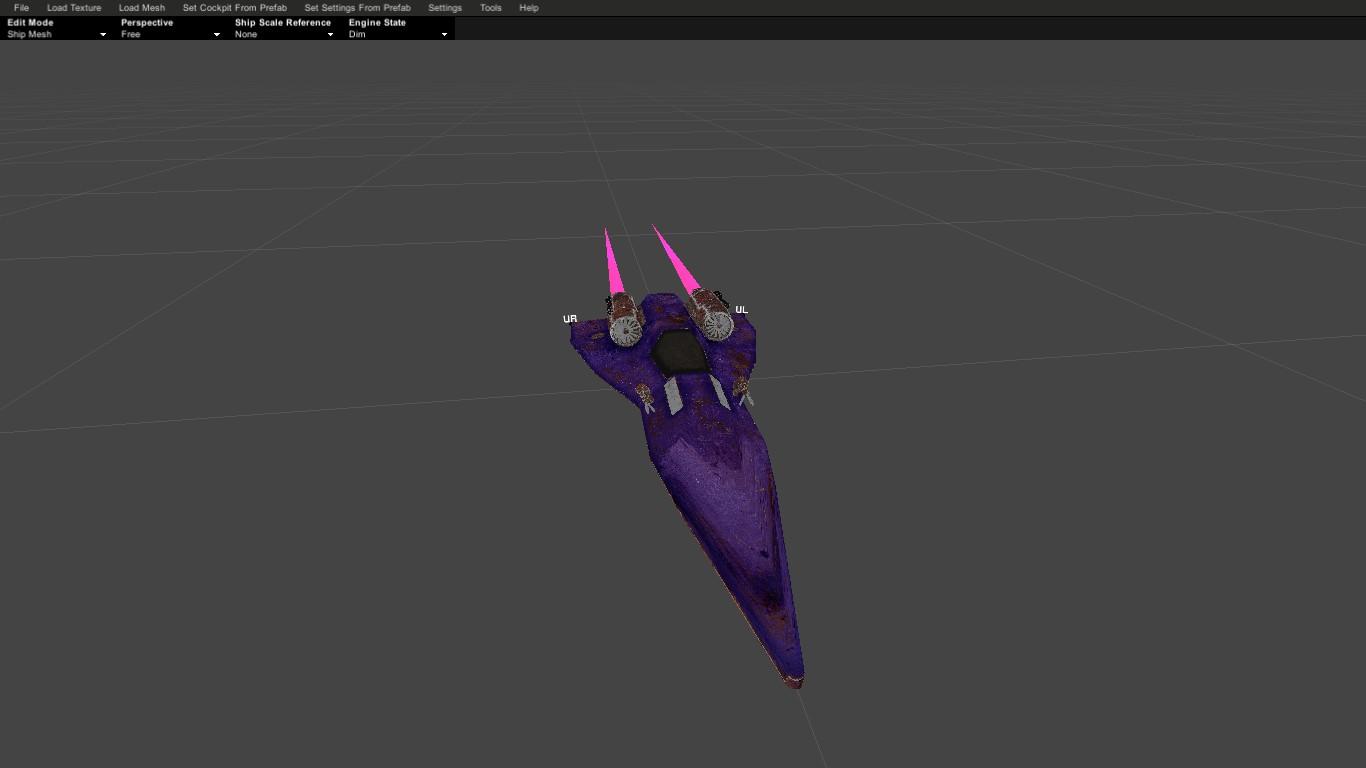Select the UR marker label on the ship
1366x768 pixels.
570,319
